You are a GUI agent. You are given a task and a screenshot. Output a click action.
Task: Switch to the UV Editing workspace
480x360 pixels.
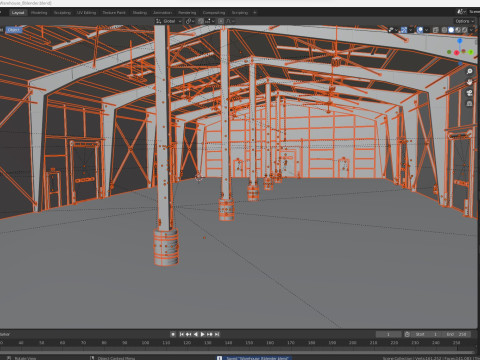coord(86,13)
